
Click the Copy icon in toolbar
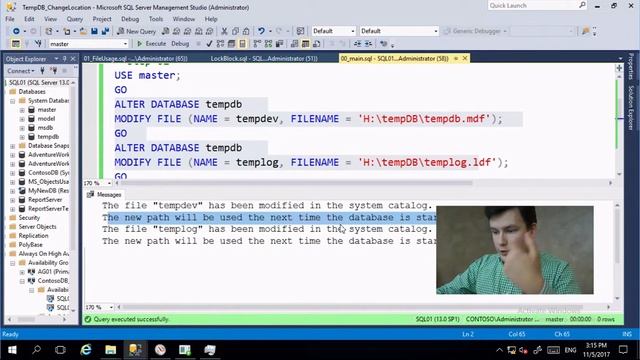coord(236,31)
